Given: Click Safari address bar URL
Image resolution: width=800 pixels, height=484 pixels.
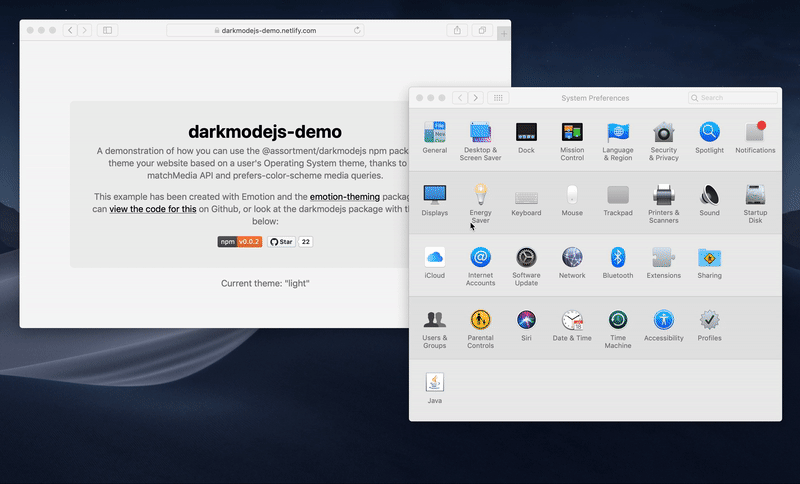Looking at the screenshot, I should click(265, 30).
